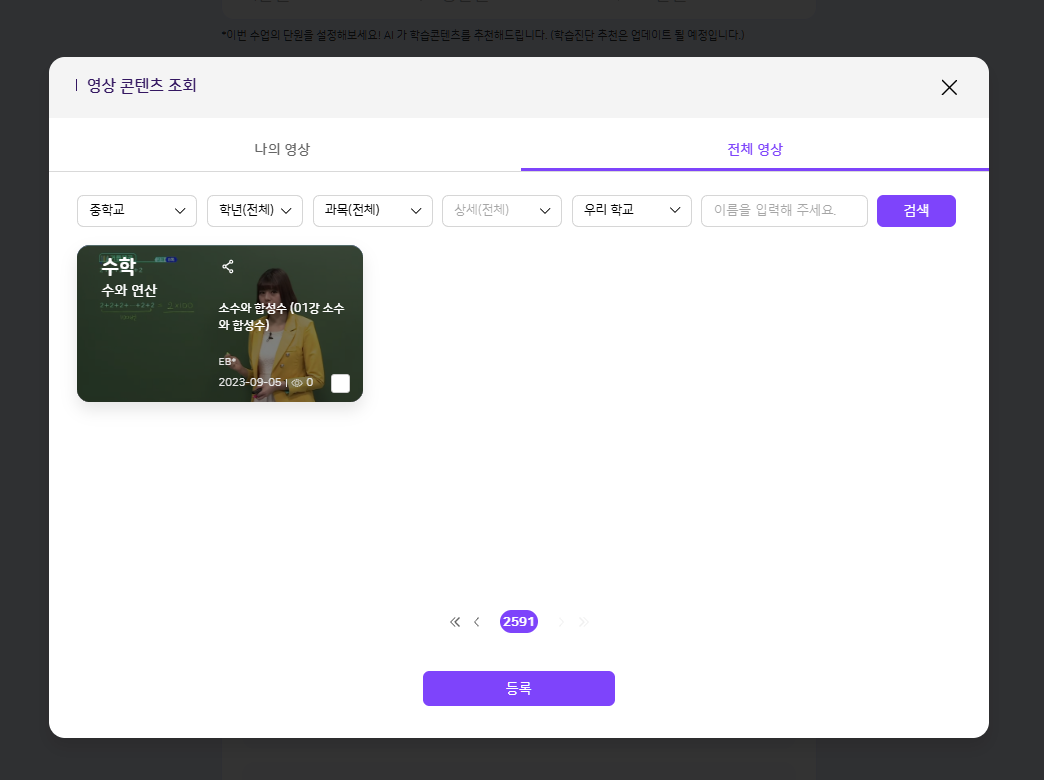Go to previous page using left arrow
The width and height of the screenshot is (1044, 780).
pyautogui.click(x=477, y=622)
